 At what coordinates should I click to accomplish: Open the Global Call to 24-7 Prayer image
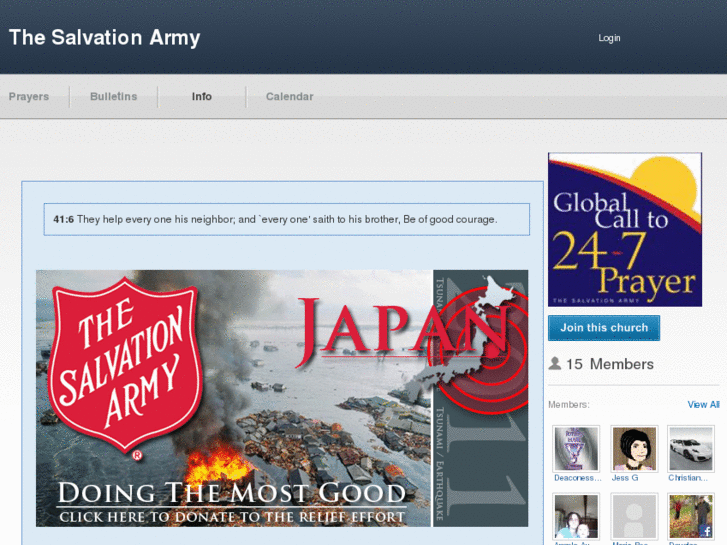[x=625, y=230]
